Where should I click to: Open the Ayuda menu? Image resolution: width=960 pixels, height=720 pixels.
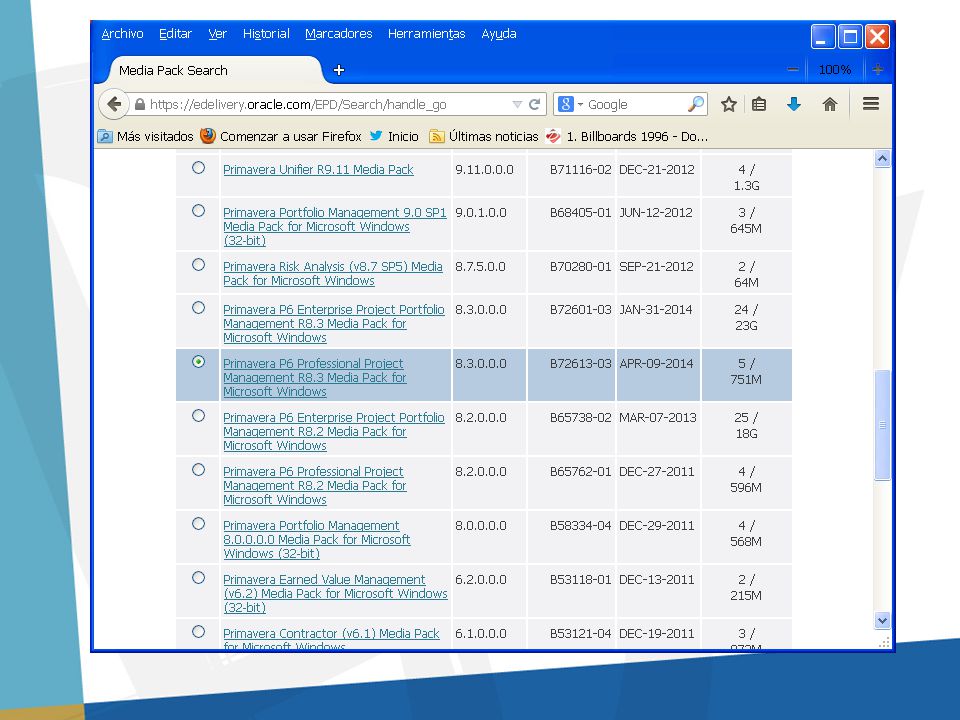[498, 34]
